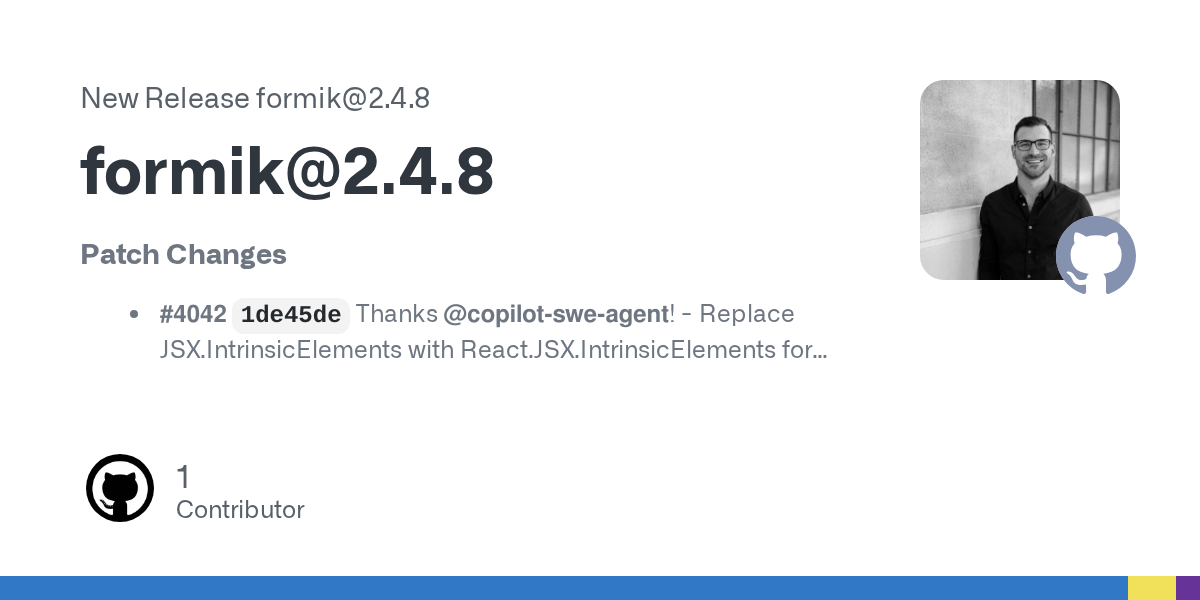
Task: Click the 1de45de commit hash
Action: click(291, 315)
